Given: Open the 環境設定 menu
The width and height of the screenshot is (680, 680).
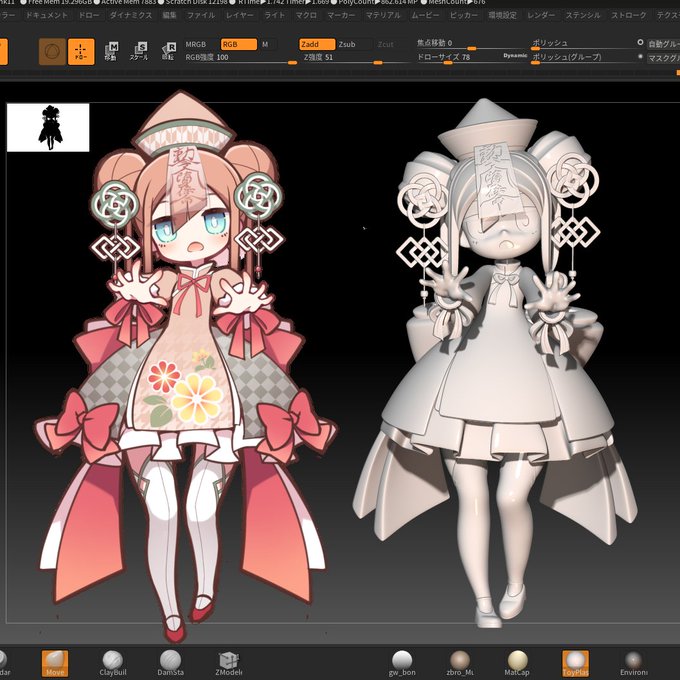Looking at the screenshot, I should 503,15.
